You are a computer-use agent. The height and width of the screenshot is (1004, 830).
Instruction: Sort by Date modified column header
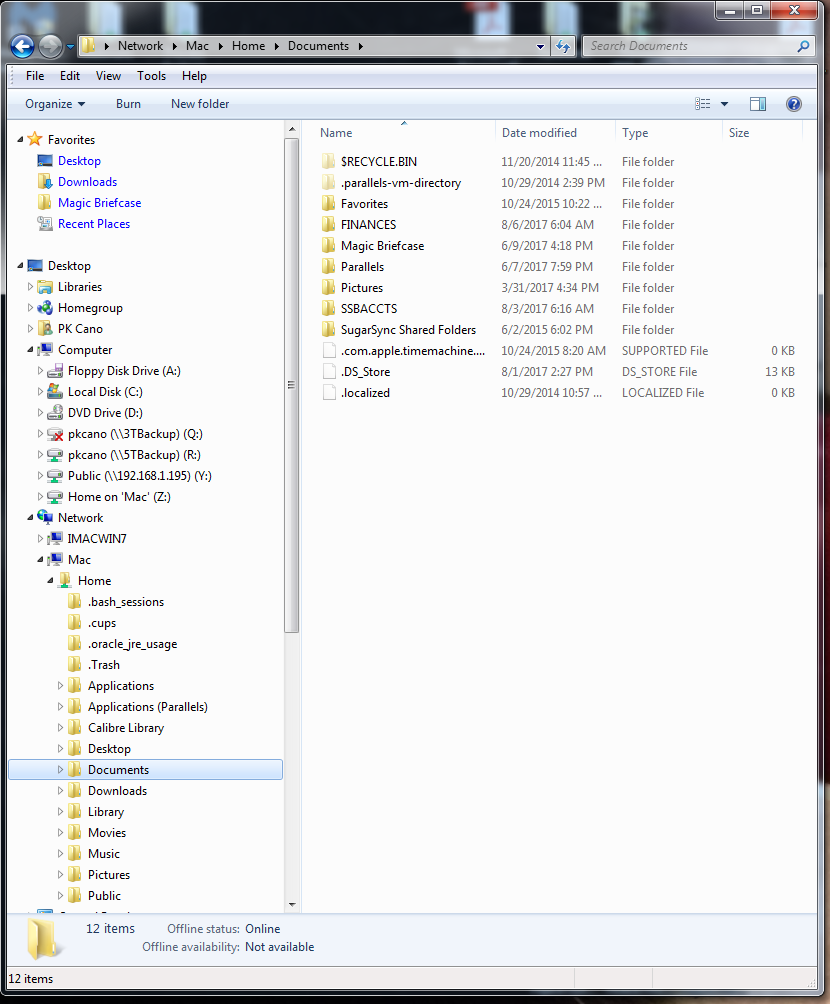[539, 133]
